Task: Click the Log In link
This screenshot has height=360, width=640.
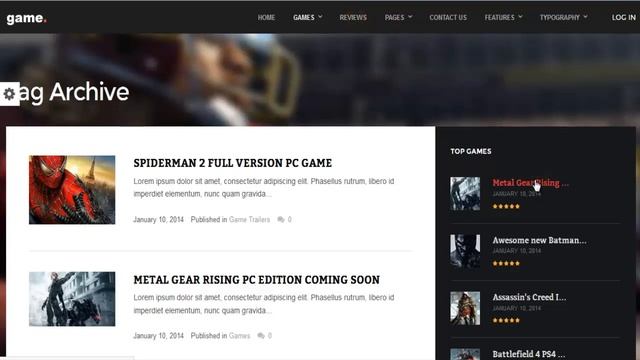Action: pos(623,18)
